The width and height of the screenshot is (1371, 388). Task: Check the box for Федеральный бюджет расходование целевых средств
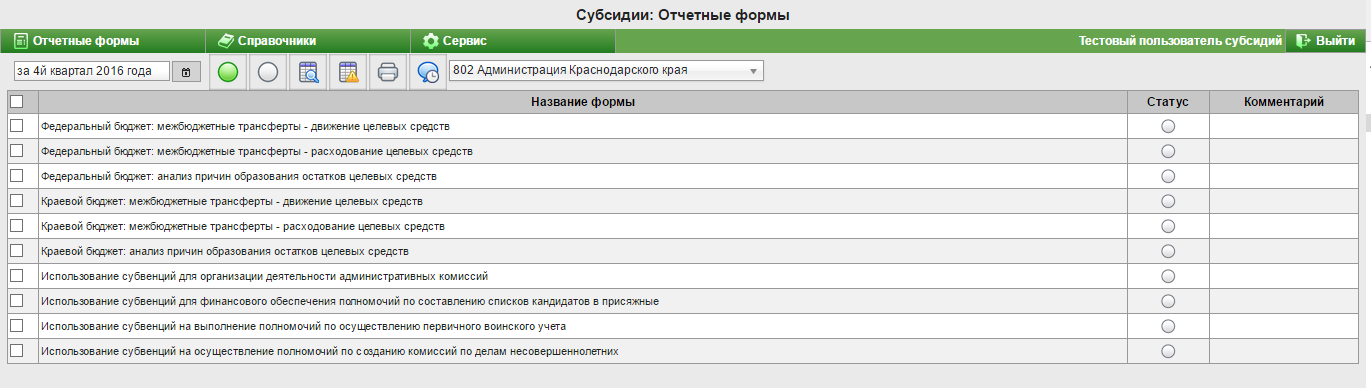(16, 151)
